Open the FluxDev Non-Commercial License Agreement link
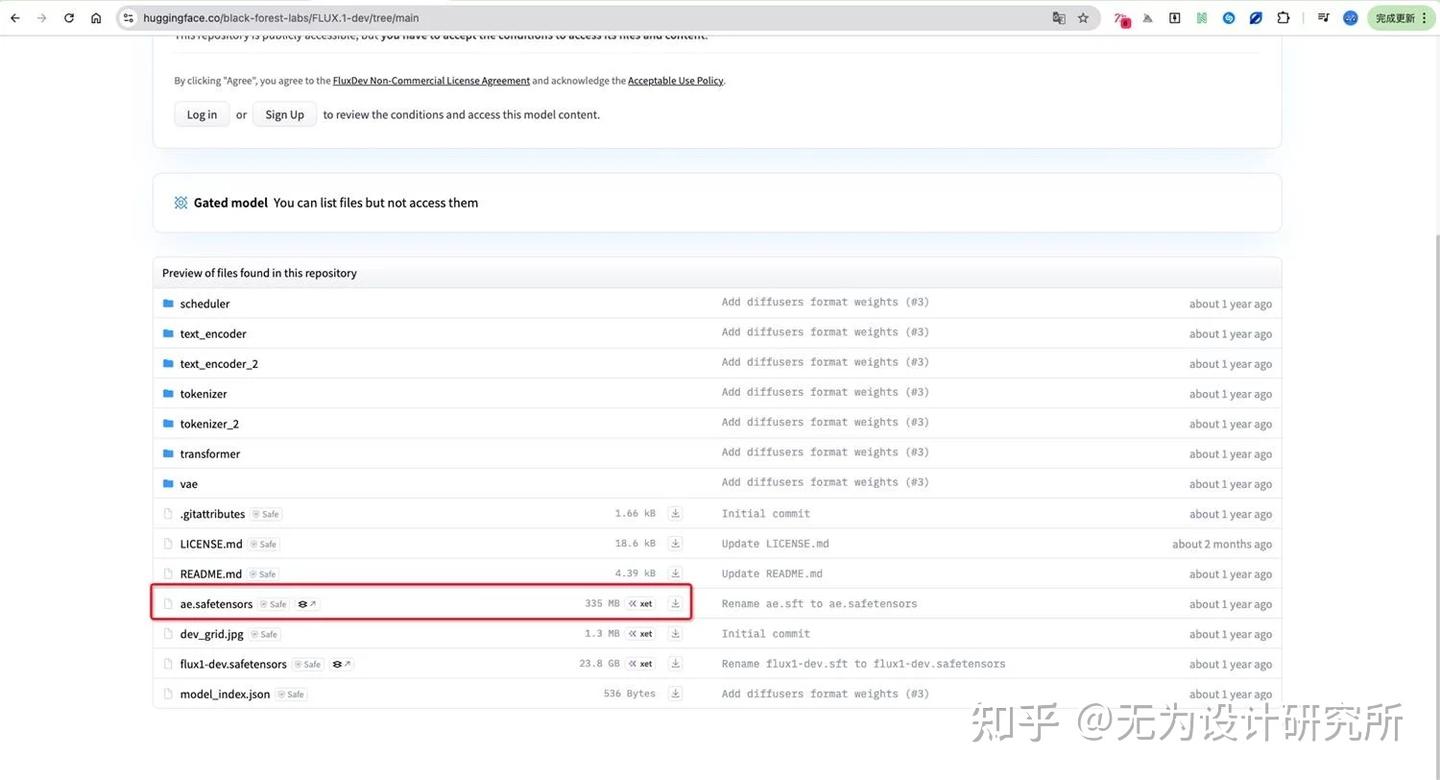 (431, 81)
